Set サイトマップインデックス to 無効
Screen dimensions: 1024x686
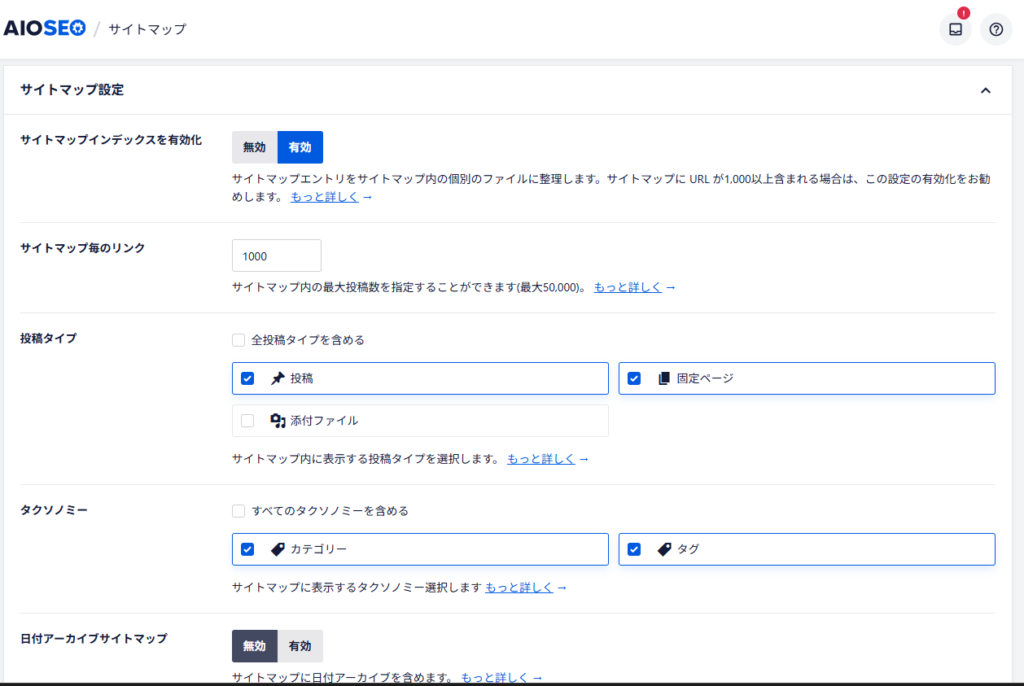(254, 147)
